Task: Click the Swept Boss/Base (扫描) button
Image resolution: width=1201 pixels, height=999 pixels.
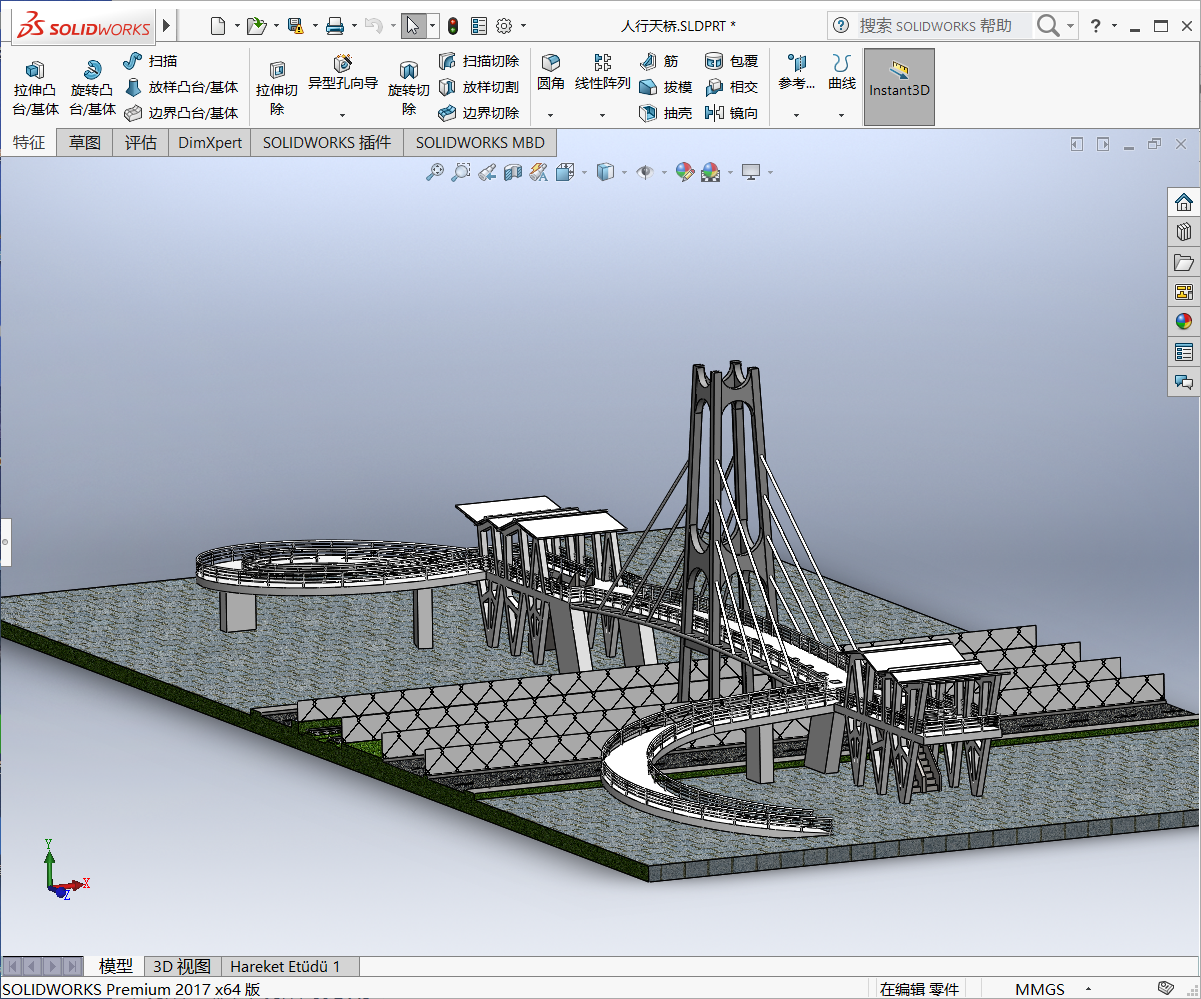Action: coord(150,61)
